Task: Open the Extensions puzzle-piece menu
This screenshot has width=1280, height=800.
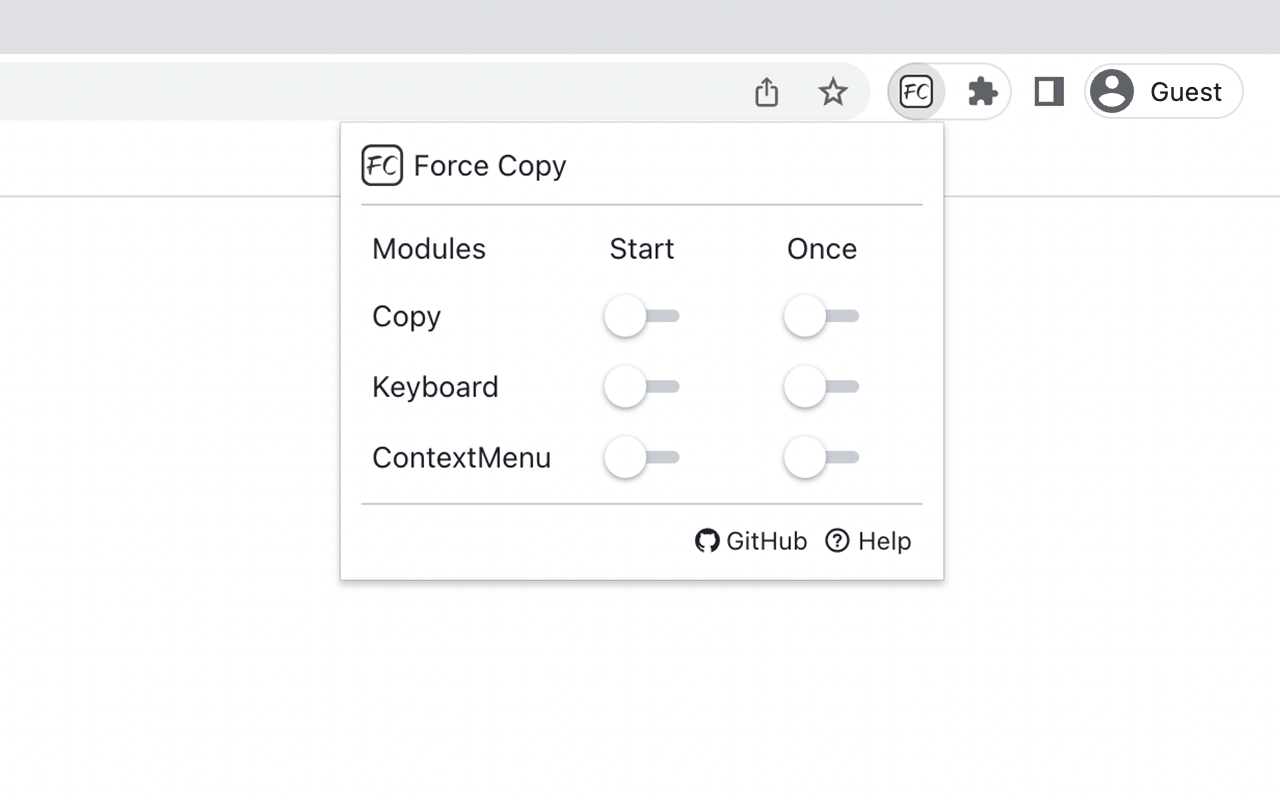Action: click(982, 92)
